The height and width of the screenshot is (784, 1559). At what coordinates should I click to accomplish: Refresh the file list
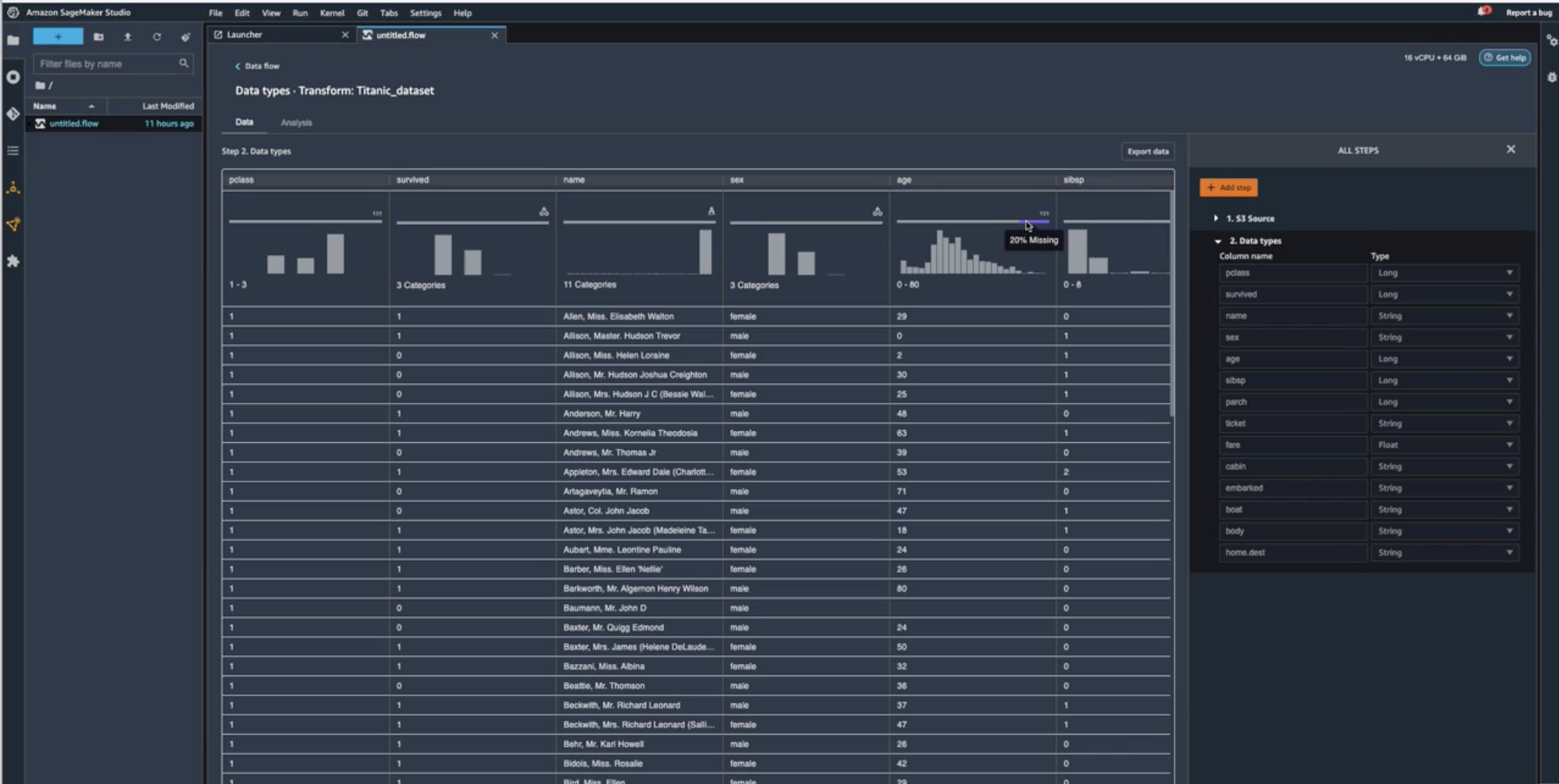[157, 36]
